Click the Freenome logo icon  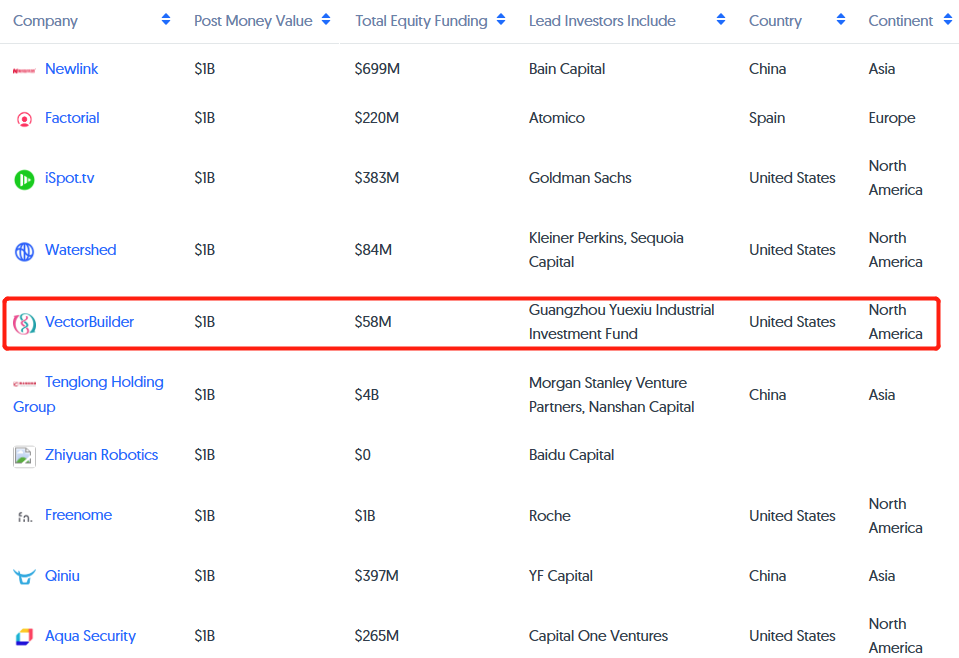[x=24, y=517]
